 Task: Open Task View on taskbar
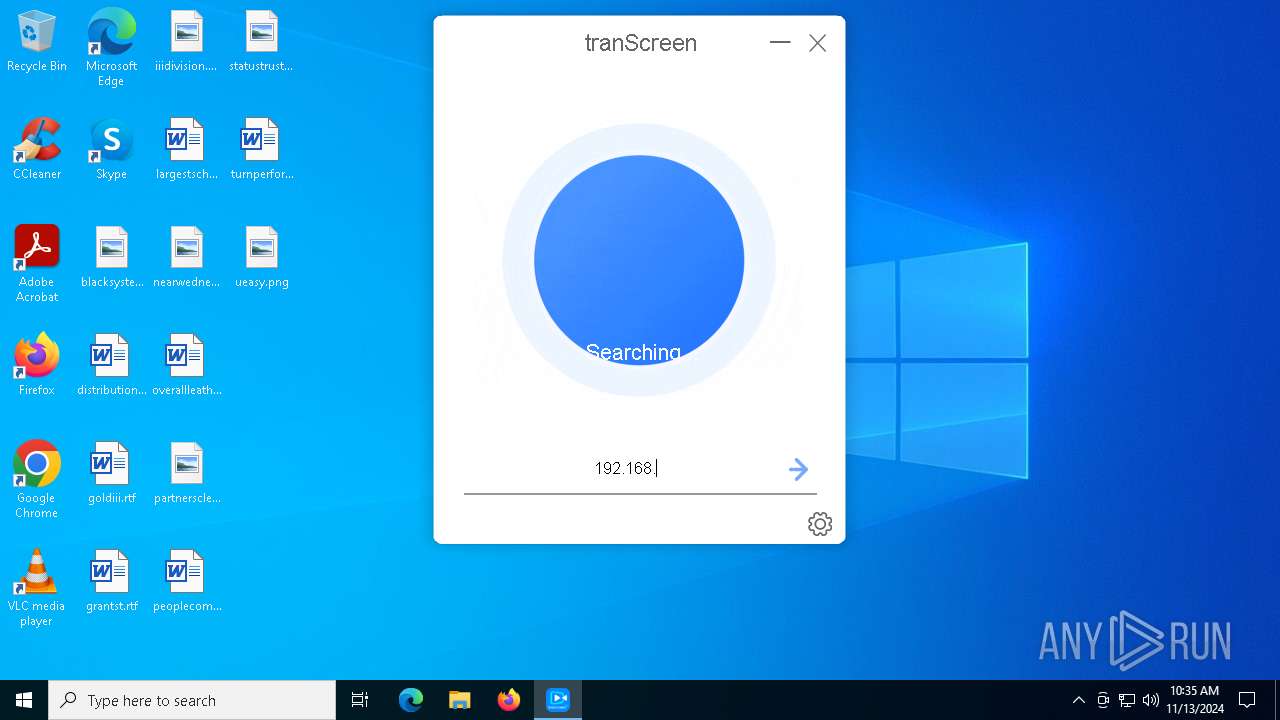[x=360, y=700]
